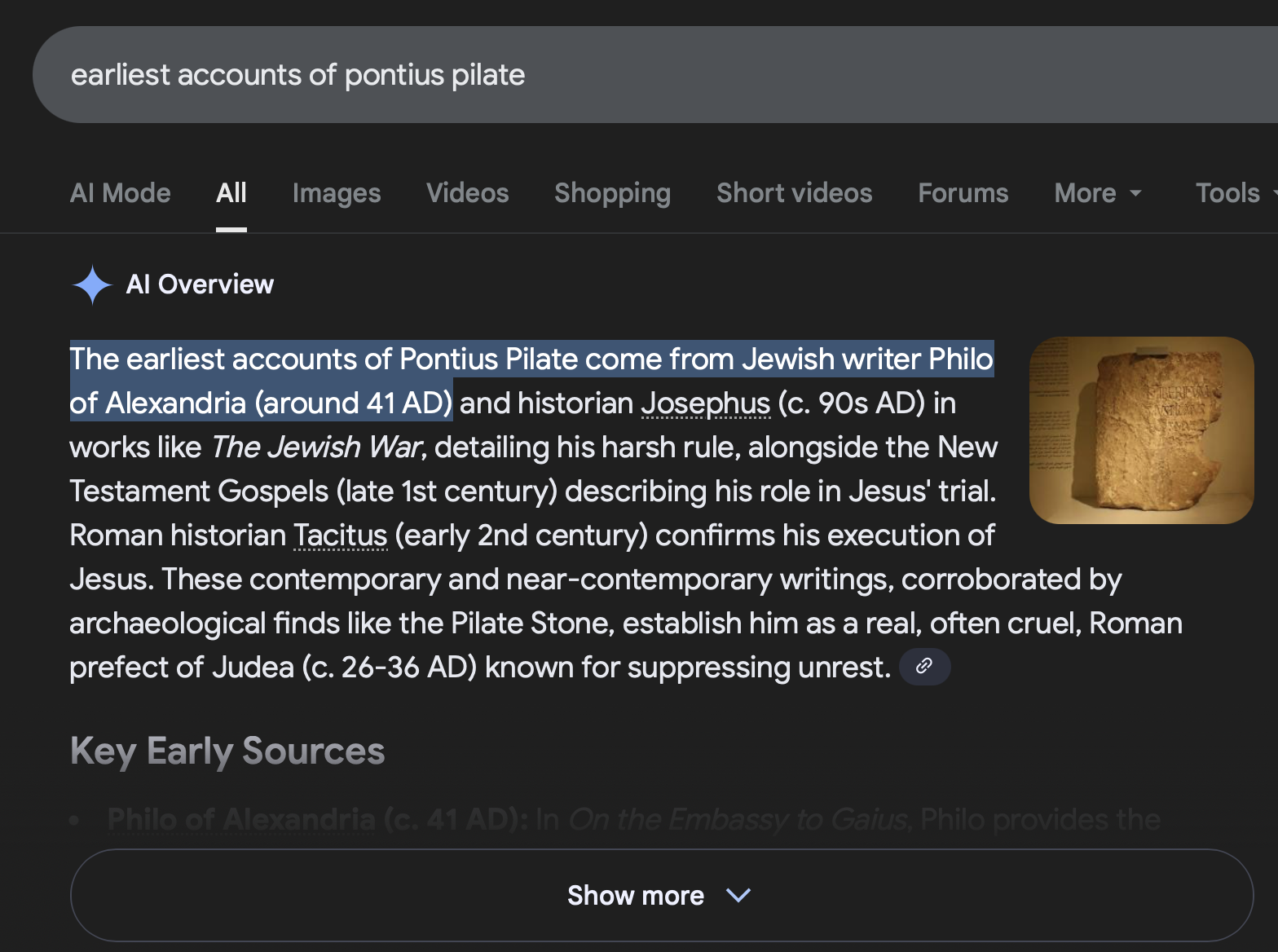The image size is (1278, 952).
Task: Click the Tacitus underlined link
Action: [x=340, y=535]
